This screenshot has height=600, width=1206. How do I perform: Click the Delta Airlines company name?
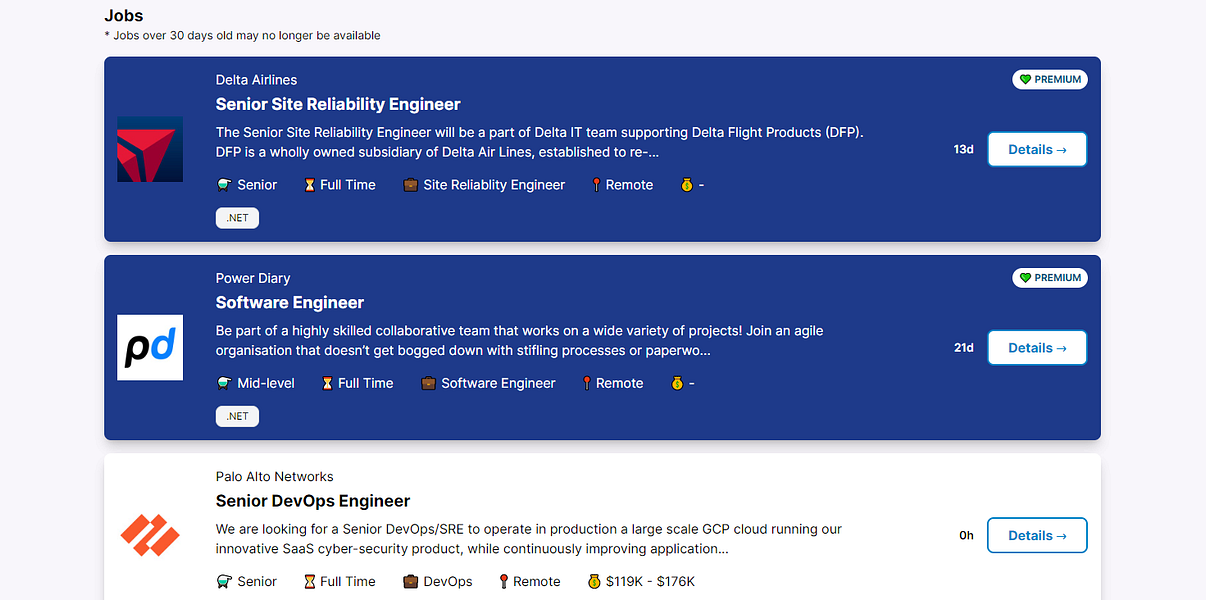click(256, 80)
